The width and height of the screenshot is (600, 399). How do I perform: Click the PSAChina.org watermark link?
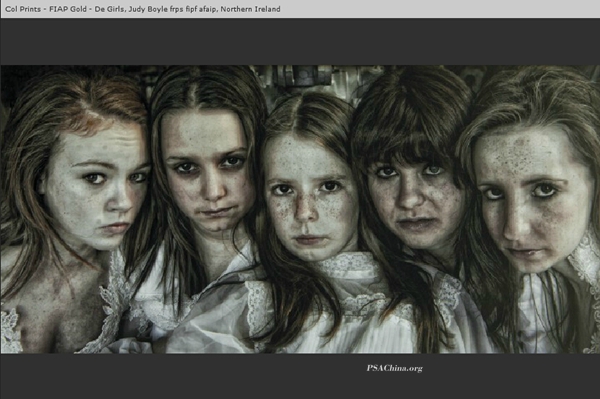click(395, 368)
